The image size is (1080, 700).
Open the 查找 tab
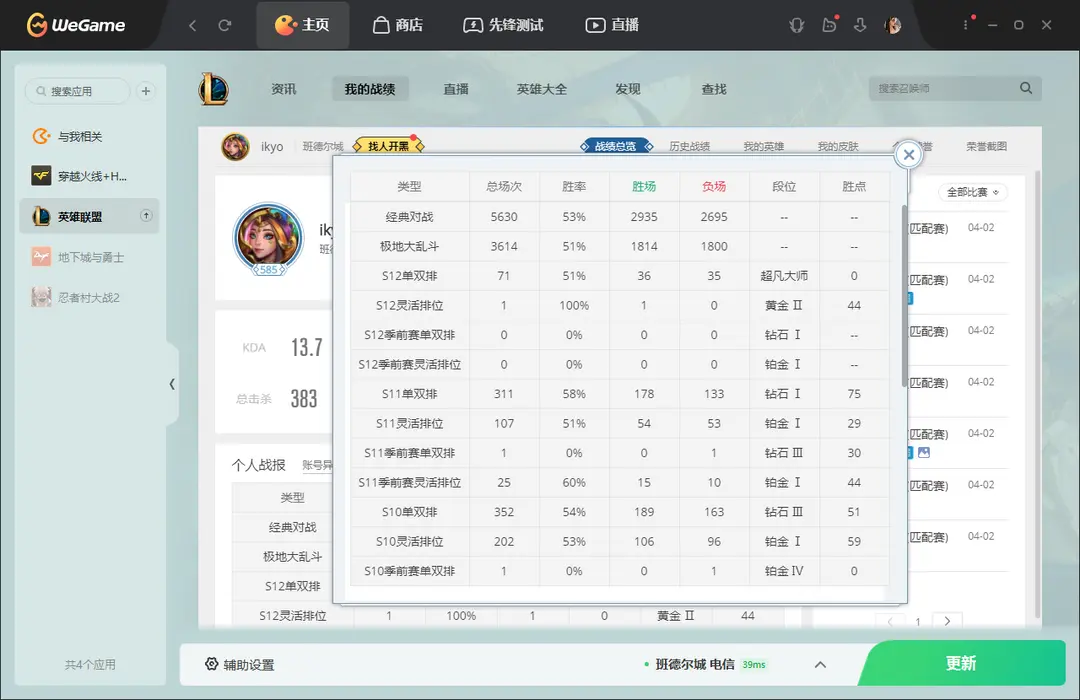click(714, 89)
